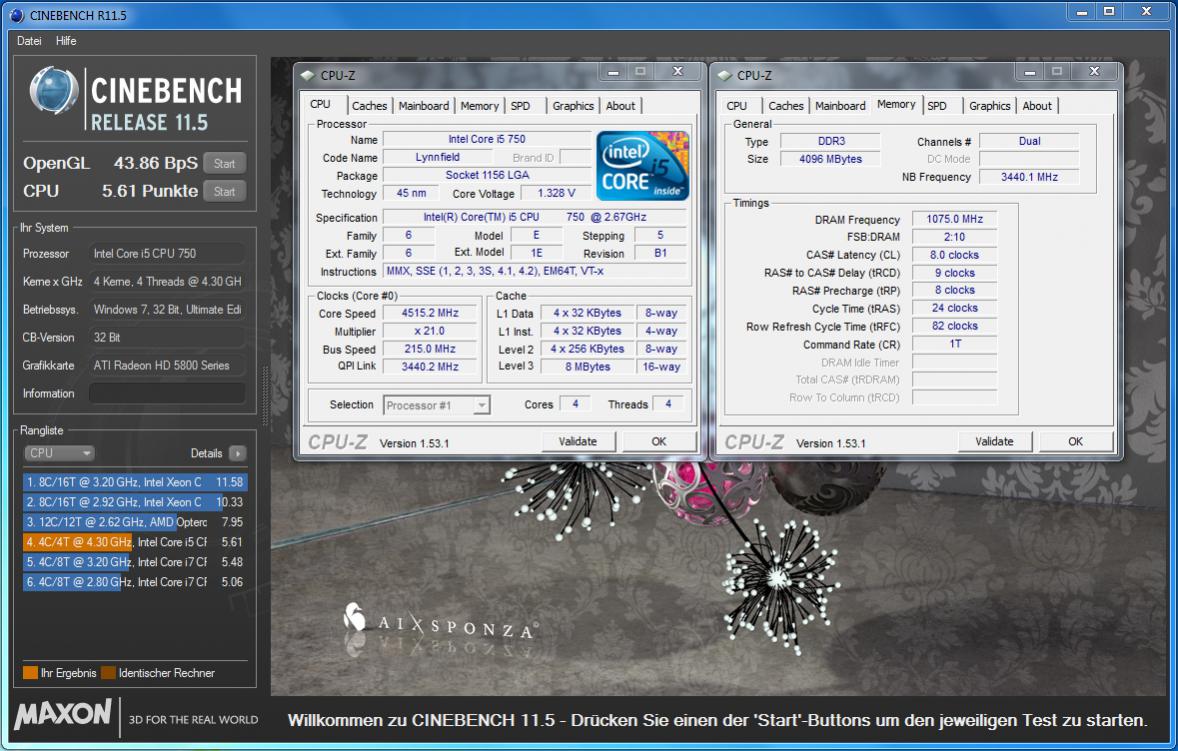Click the Multiplier value x 21.0
Screen dimensions: 1178x751
click(x=430, y=331)
